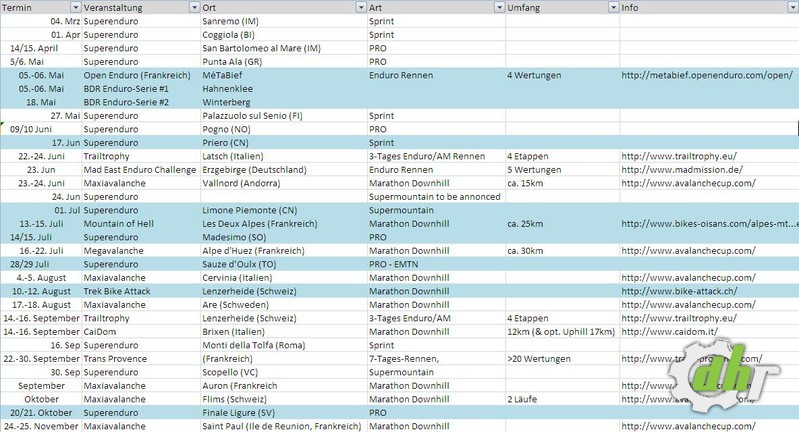Open the Umfang column filter dropdown
The image size is (799, 432).
point(613,8)
